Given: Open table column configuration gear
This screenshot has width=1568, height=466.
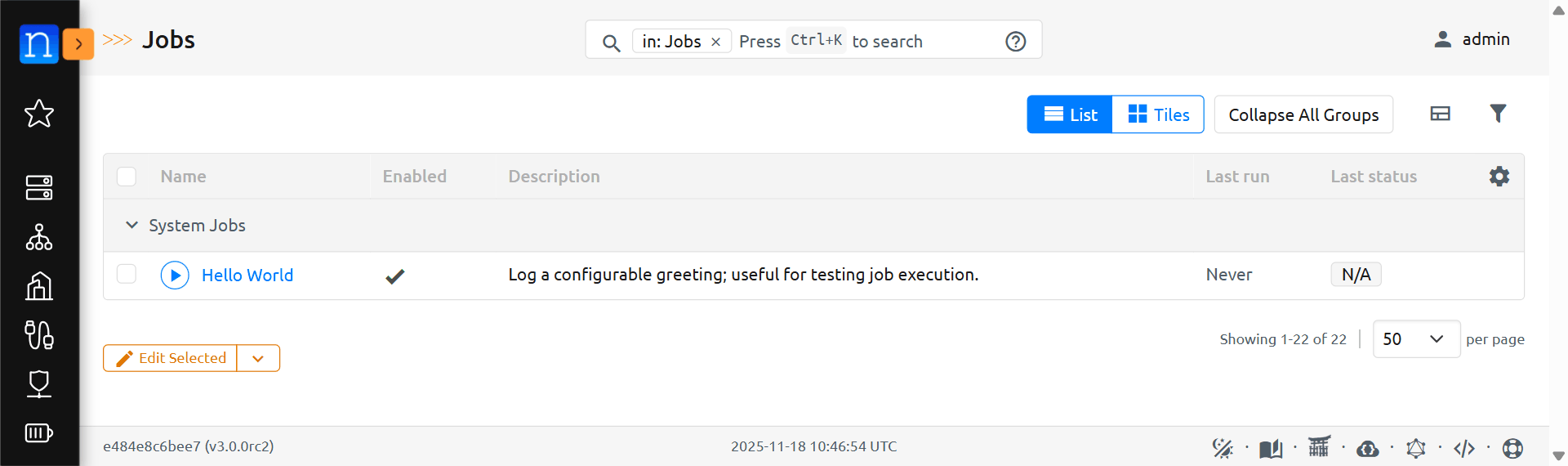Looking at the screenshot, I should (x=1499, y=177).
